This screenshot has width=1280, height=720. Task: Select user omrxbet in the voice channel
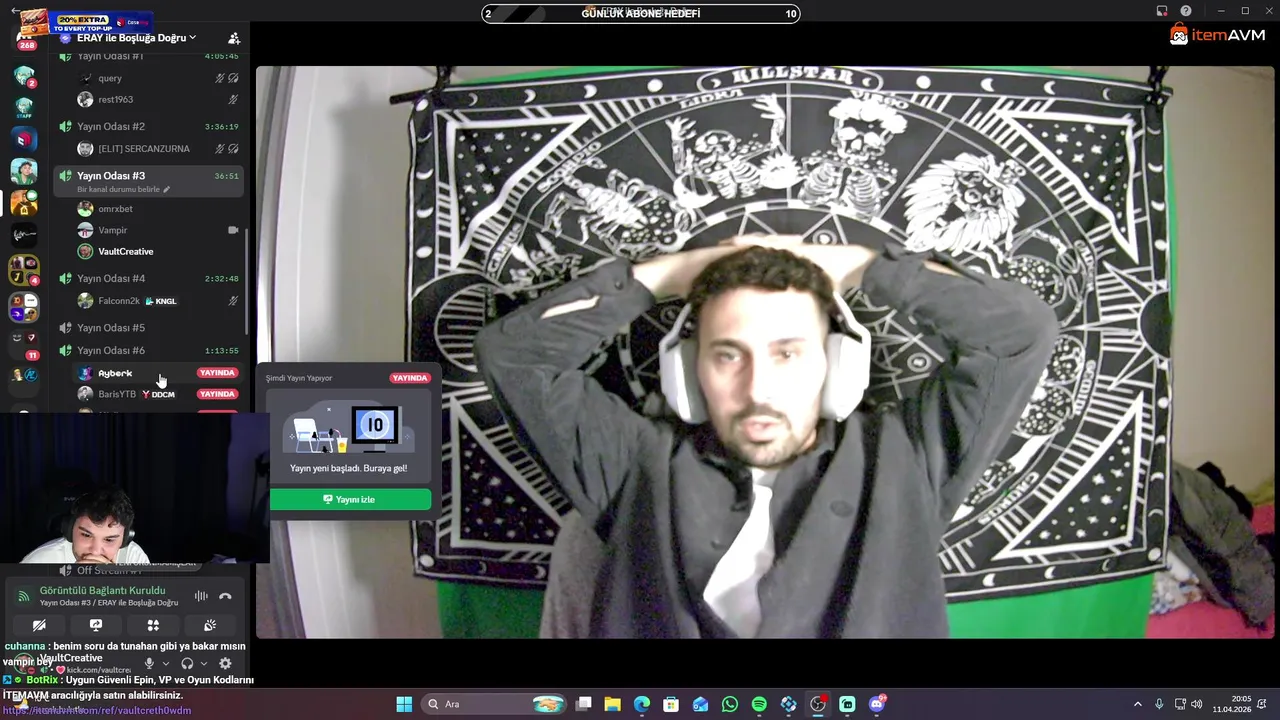[x=157, y=209]
